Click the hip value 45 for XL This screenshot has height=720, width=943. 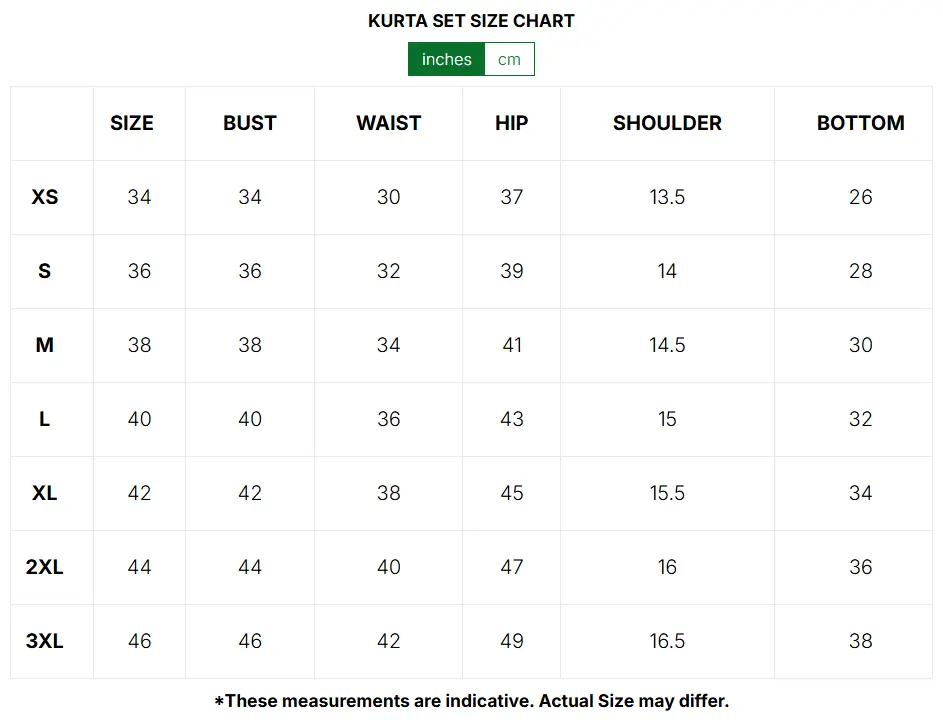511,493
